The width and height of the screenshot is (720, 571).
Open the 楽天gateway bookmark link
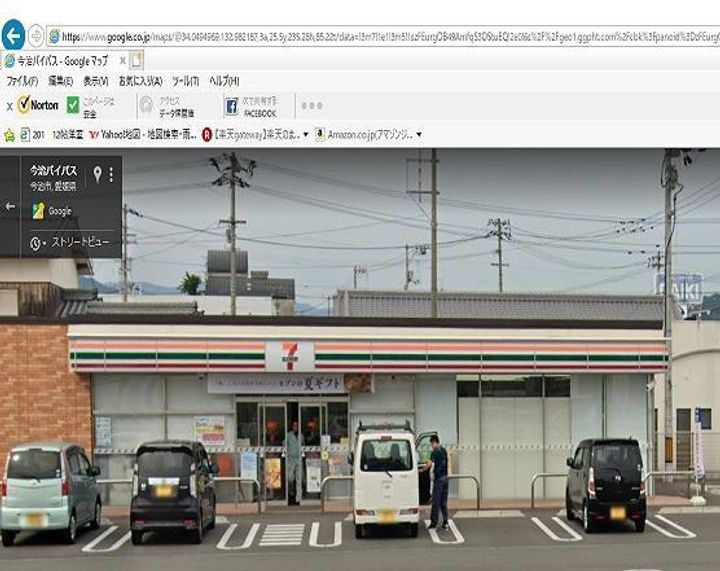(253, 134)
